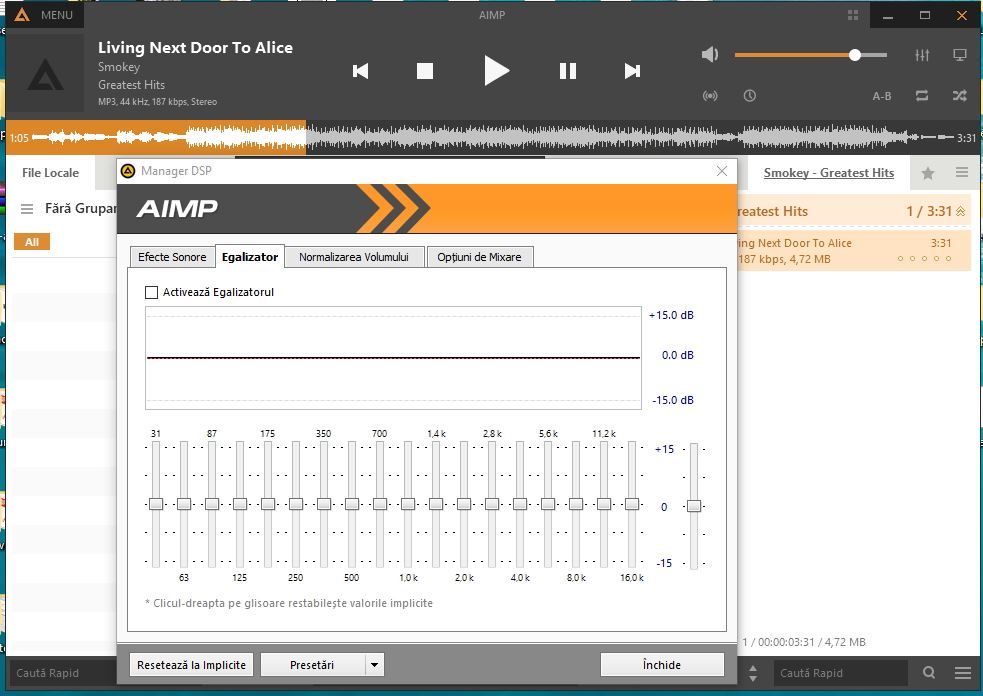
Task: Click the Smokey artist name
Action: pos(119,67)
